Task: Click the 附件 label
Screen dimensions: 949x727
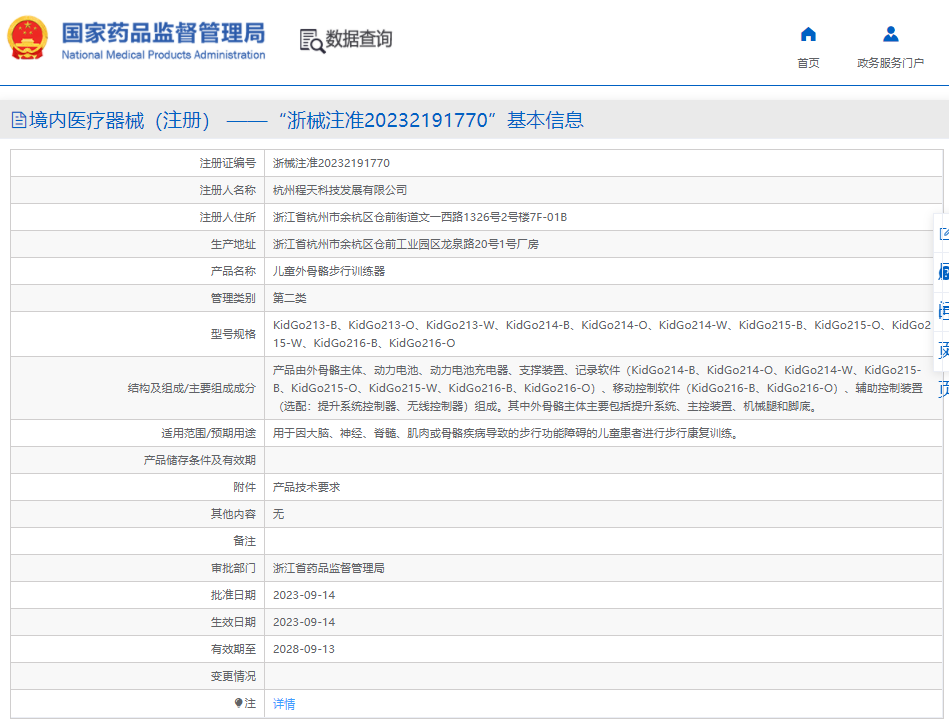Action: point(245,487)
